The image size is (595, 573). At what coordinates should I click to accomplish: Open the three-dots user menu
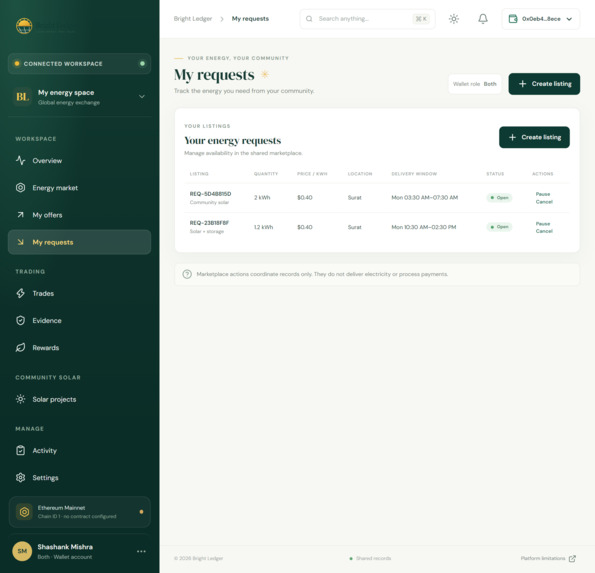point(141,551)
